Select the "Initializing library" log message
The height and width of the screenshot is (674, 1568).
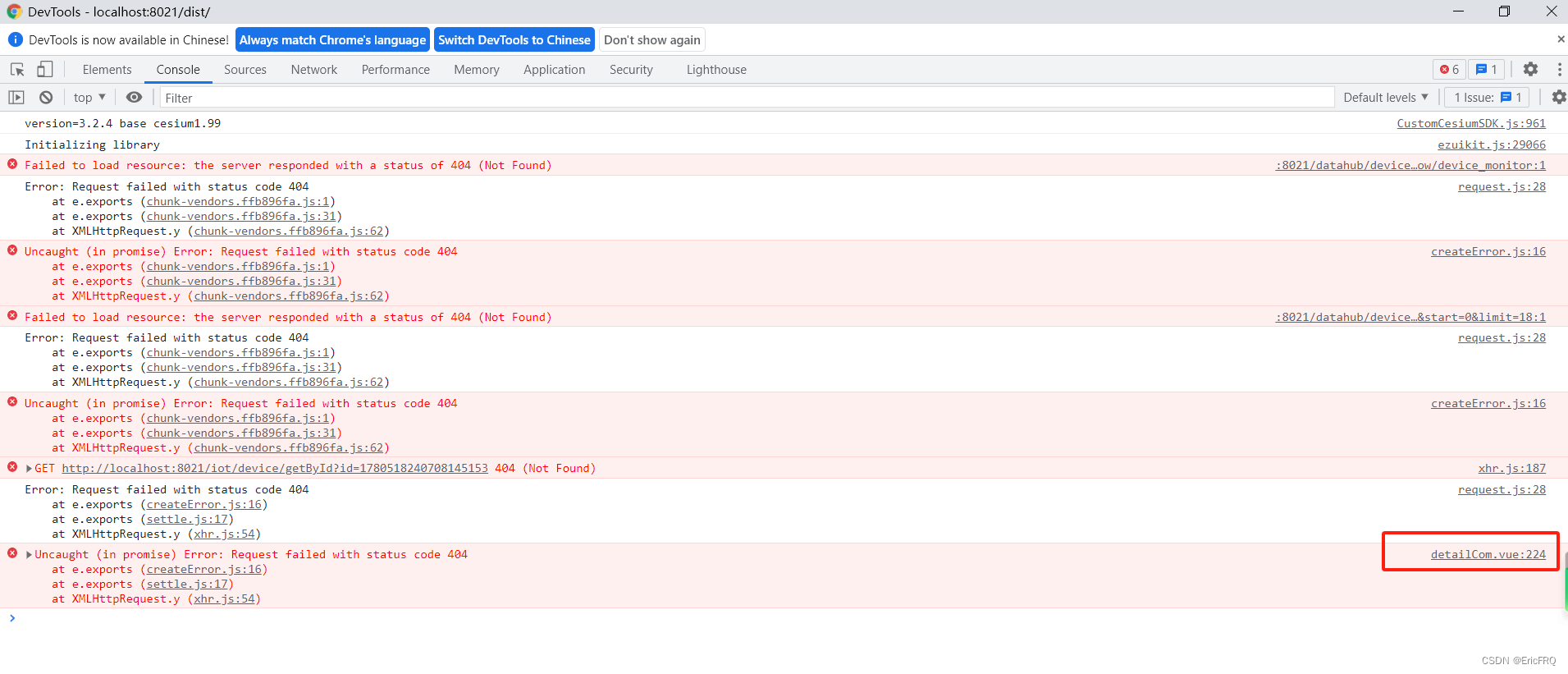pyautogui.click(x=92, y=145)
